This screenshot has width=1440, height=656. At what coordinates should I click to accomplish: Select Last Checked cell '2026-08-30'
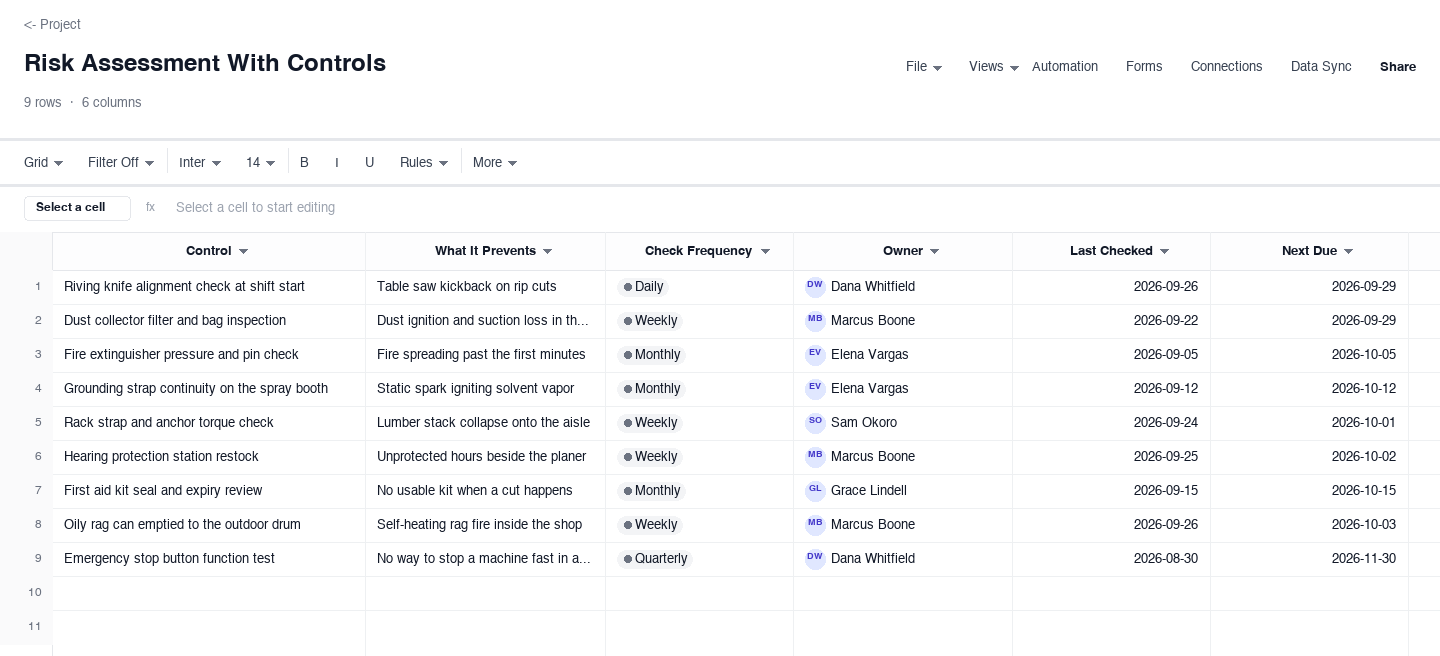[1111, 559]
